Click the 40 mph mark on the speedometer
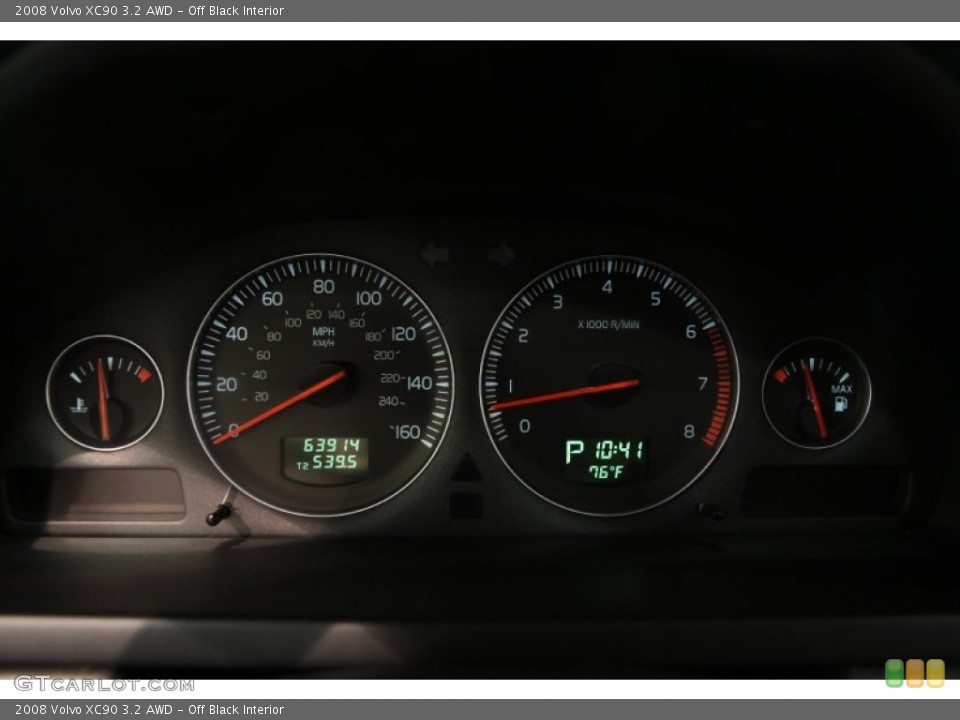Viewport: 960px width, 720px height. click(236, 334)
